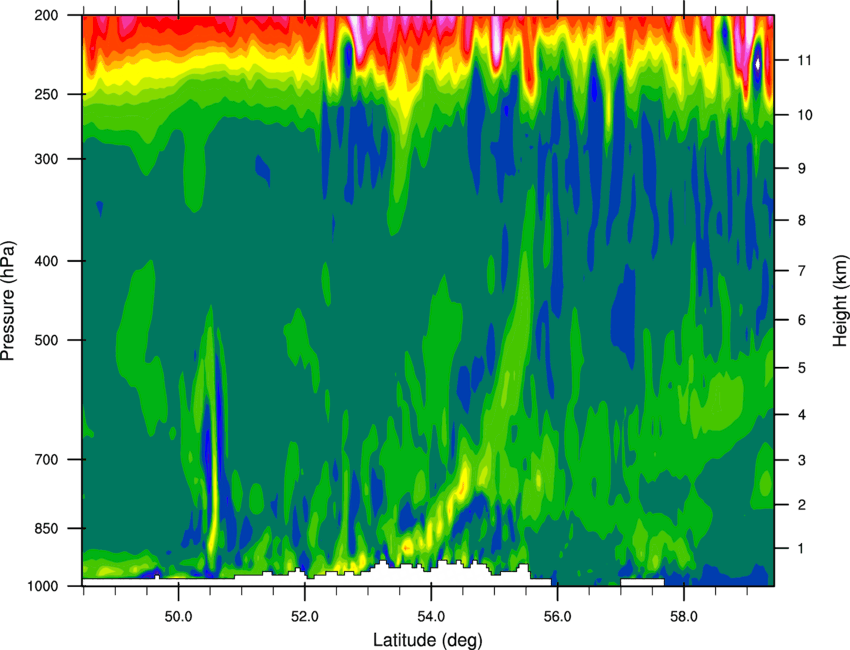Select the 250 pressure tick label
The width and height of the screenshot is (850, 650).
(x=46, y=94)
